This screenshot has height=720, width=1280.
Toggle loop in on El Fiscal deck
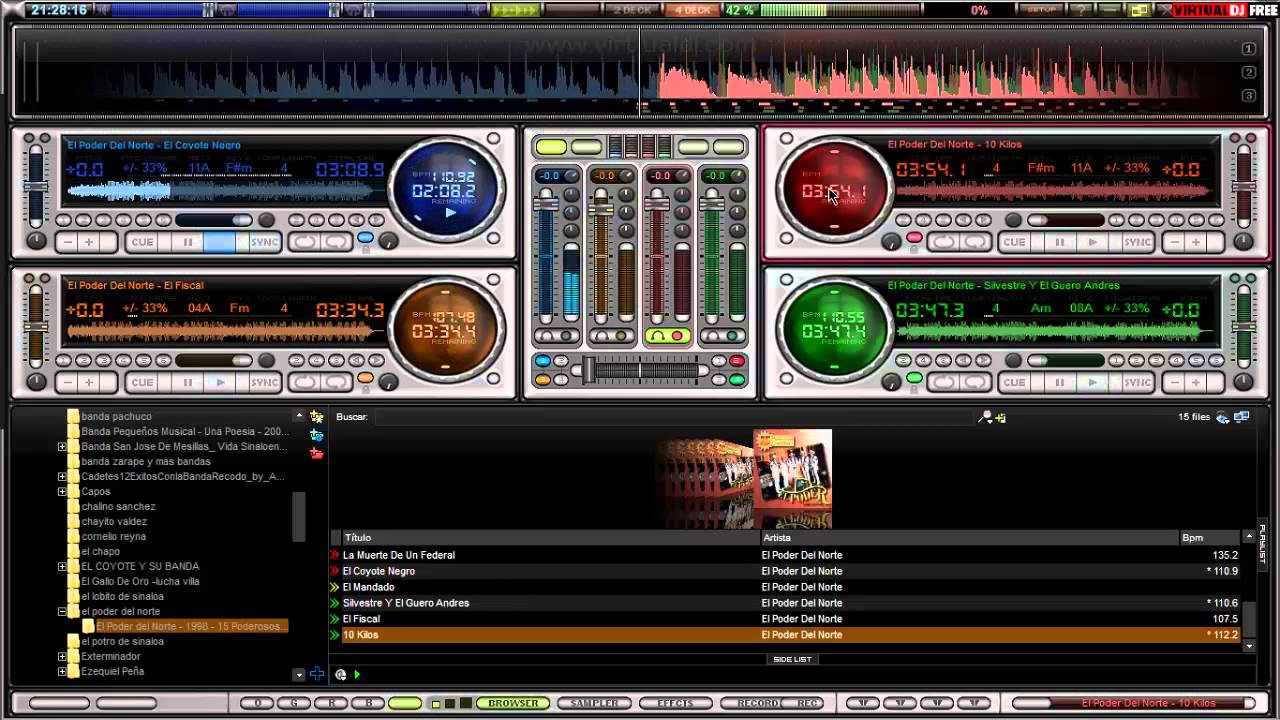[304, 382]
